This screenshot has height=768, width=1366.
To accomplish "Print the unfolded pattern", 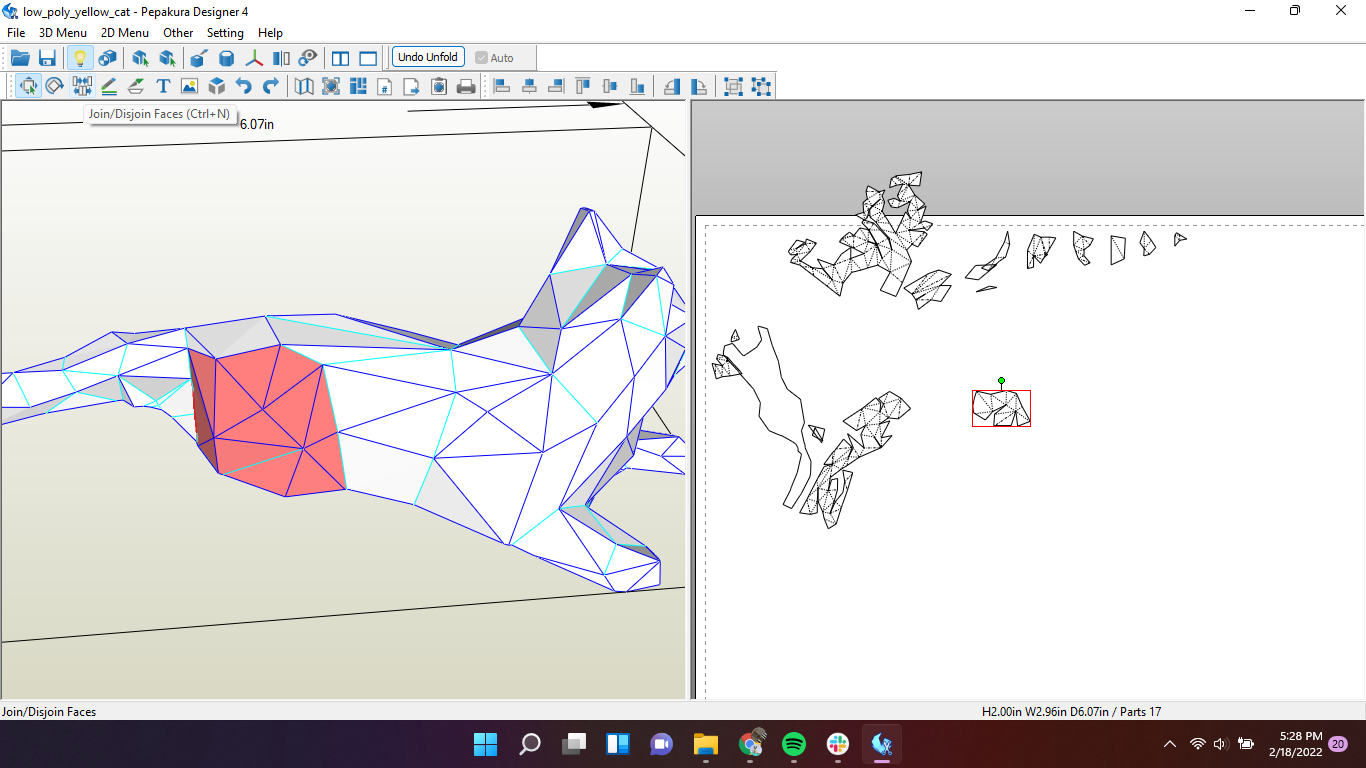I will [x=466, y=86].
